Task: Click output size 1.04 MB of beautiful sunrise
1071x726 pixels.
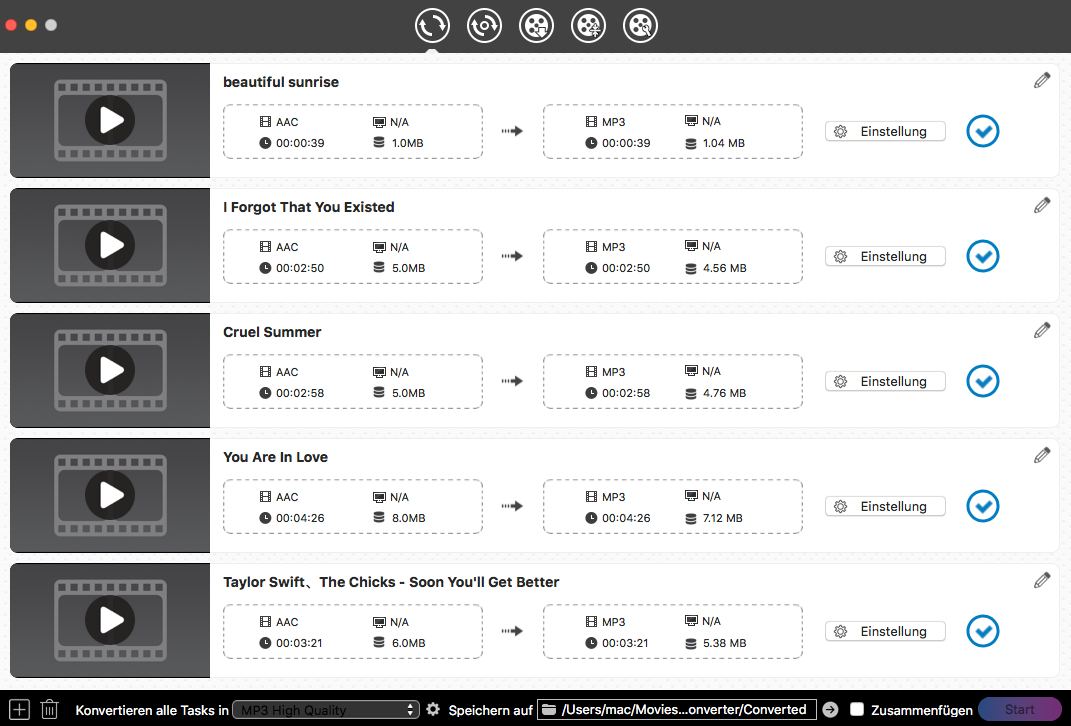Action: pos(723,143)
